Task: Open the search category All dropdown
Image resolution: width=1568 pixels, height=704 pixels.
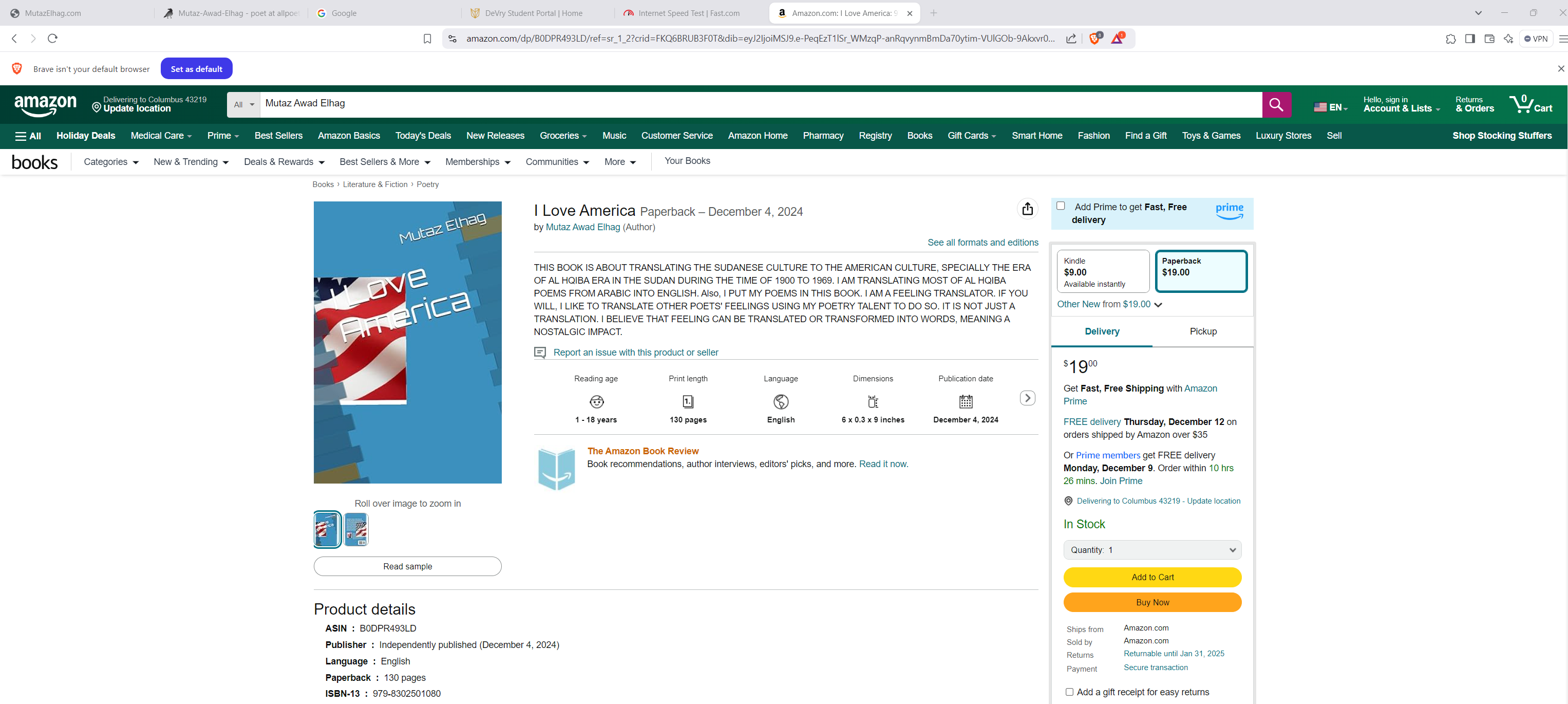Action: [x=243, y=104]
